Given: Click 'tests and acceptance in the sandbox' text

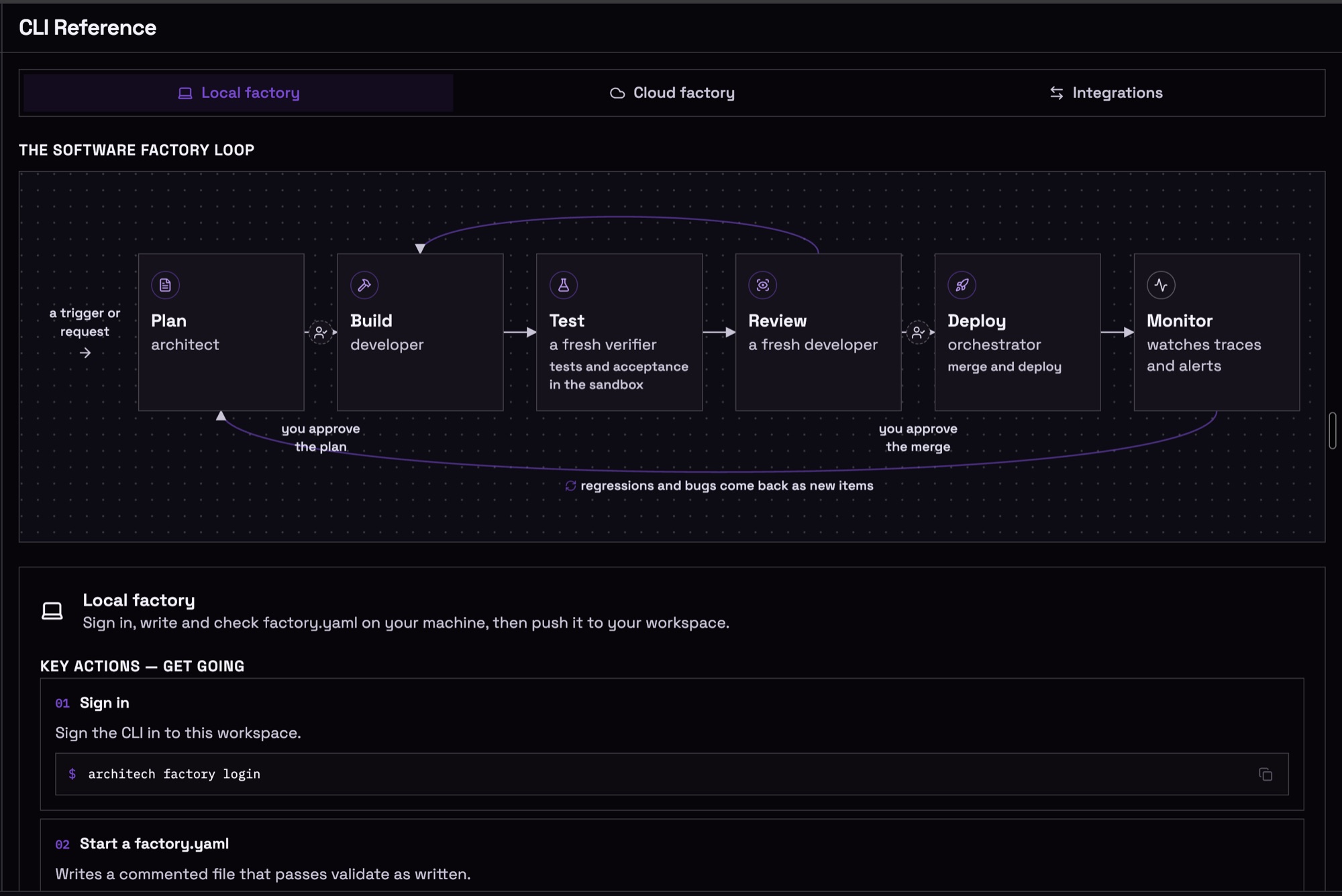Looking at the screenshot, I should tap(619, 376).
